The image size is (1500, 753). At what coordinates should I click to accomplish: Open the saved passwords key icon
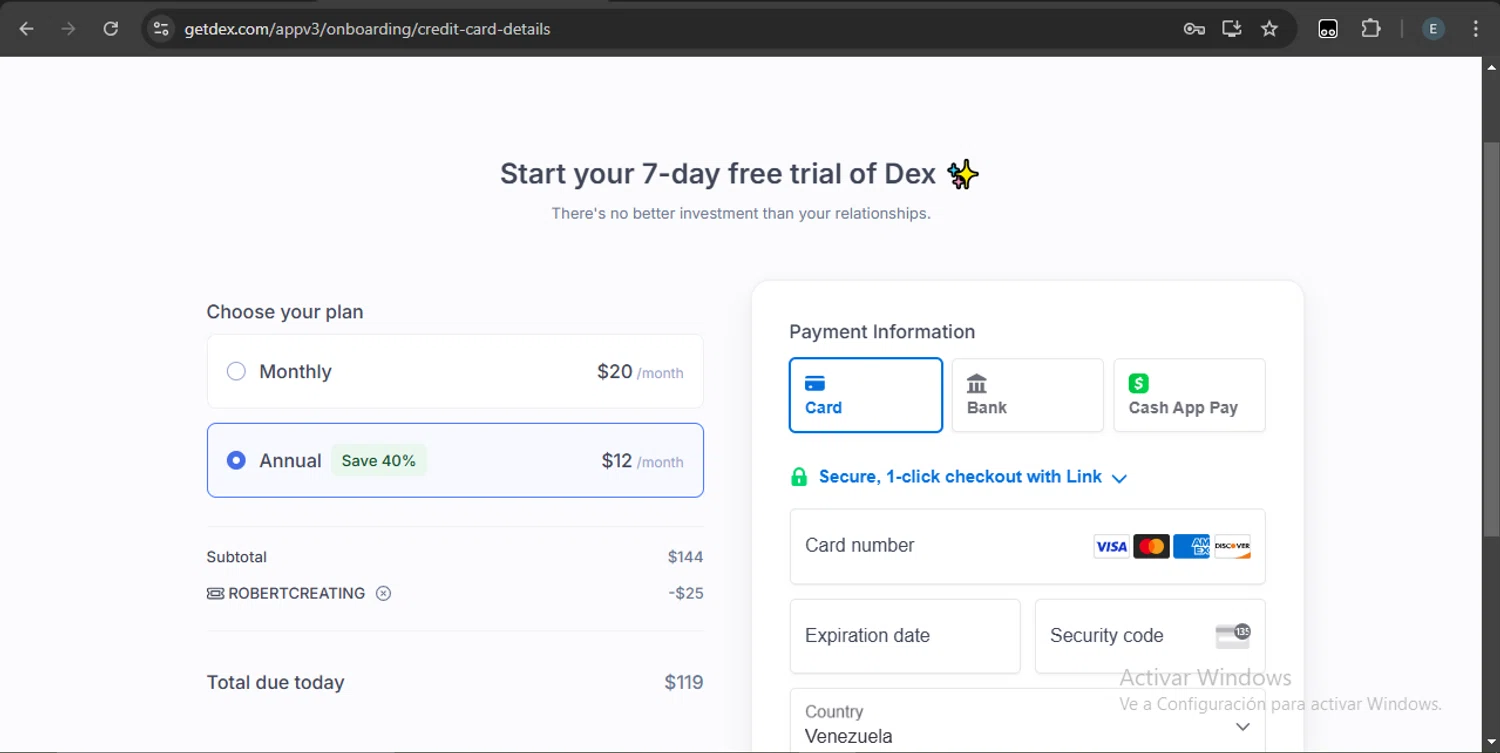click(x=1194, y=29)
